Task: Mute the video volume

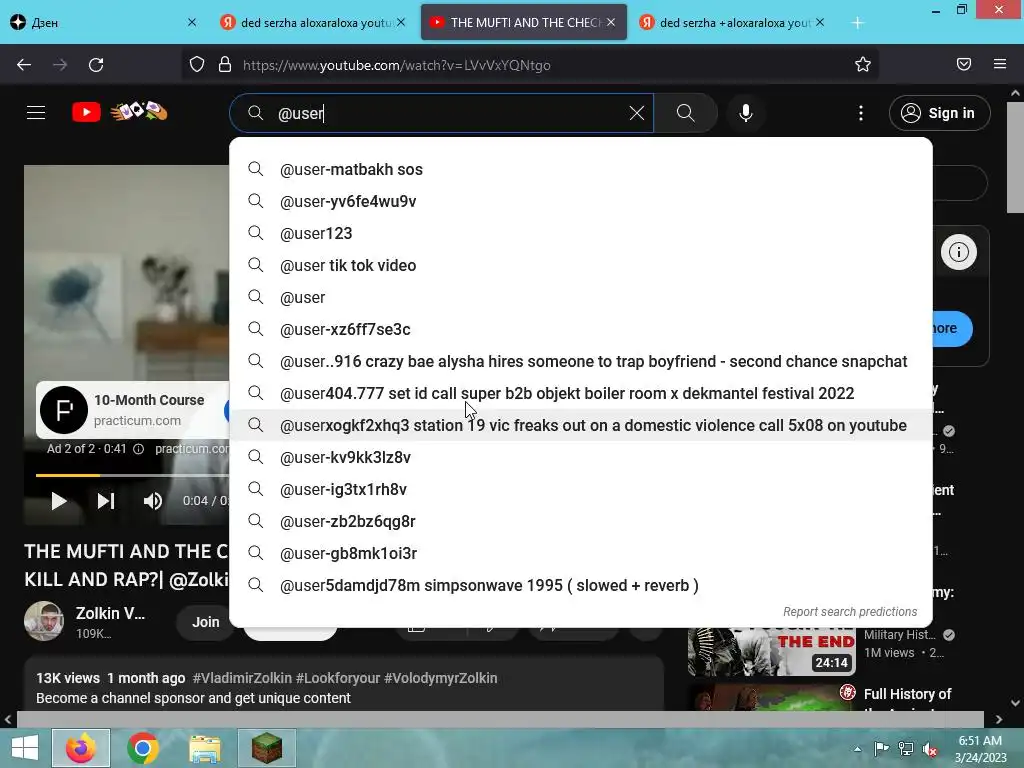Action: (x=152, y=501)
